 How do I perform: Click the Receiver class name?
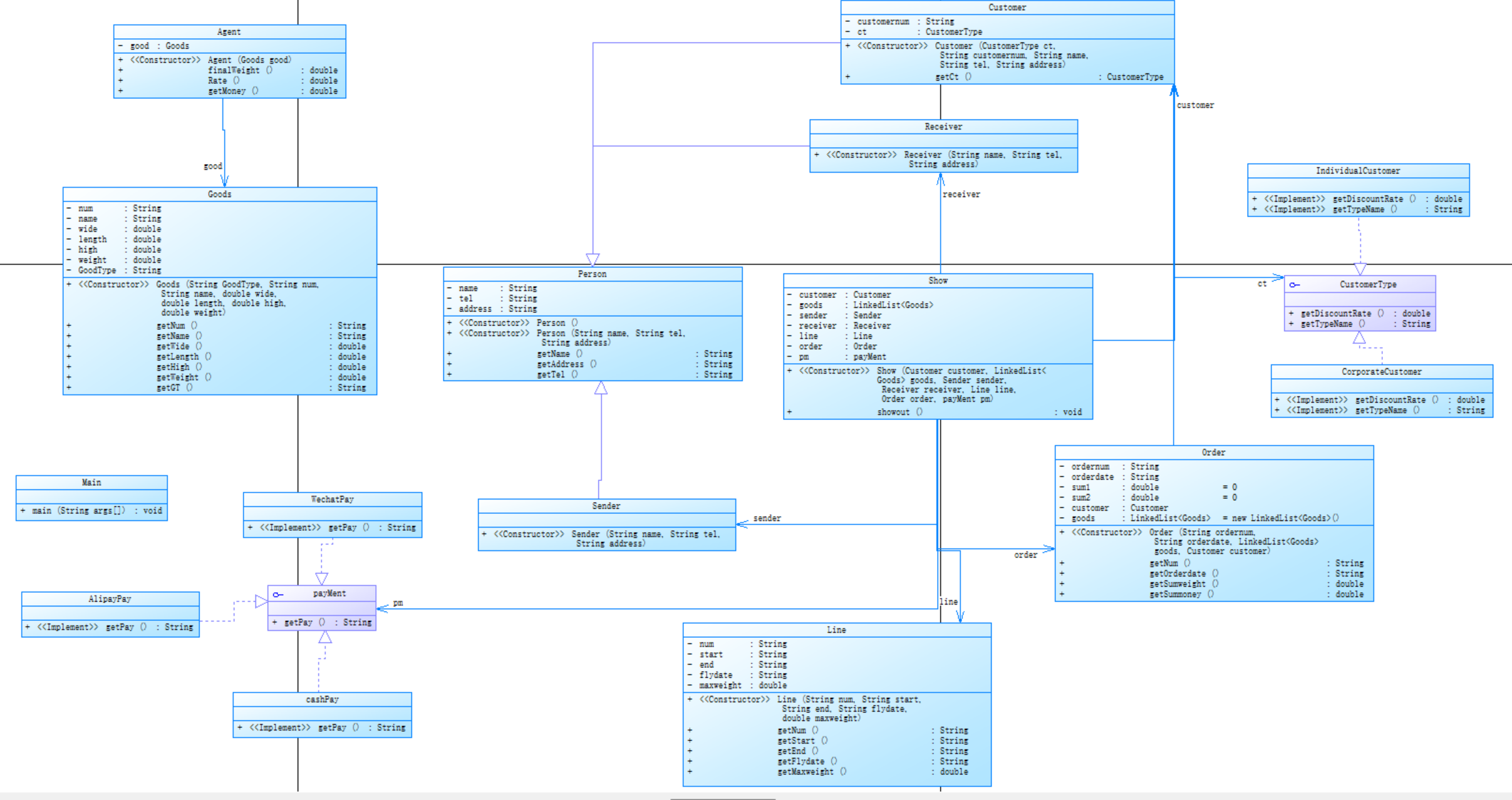(943, 126)
